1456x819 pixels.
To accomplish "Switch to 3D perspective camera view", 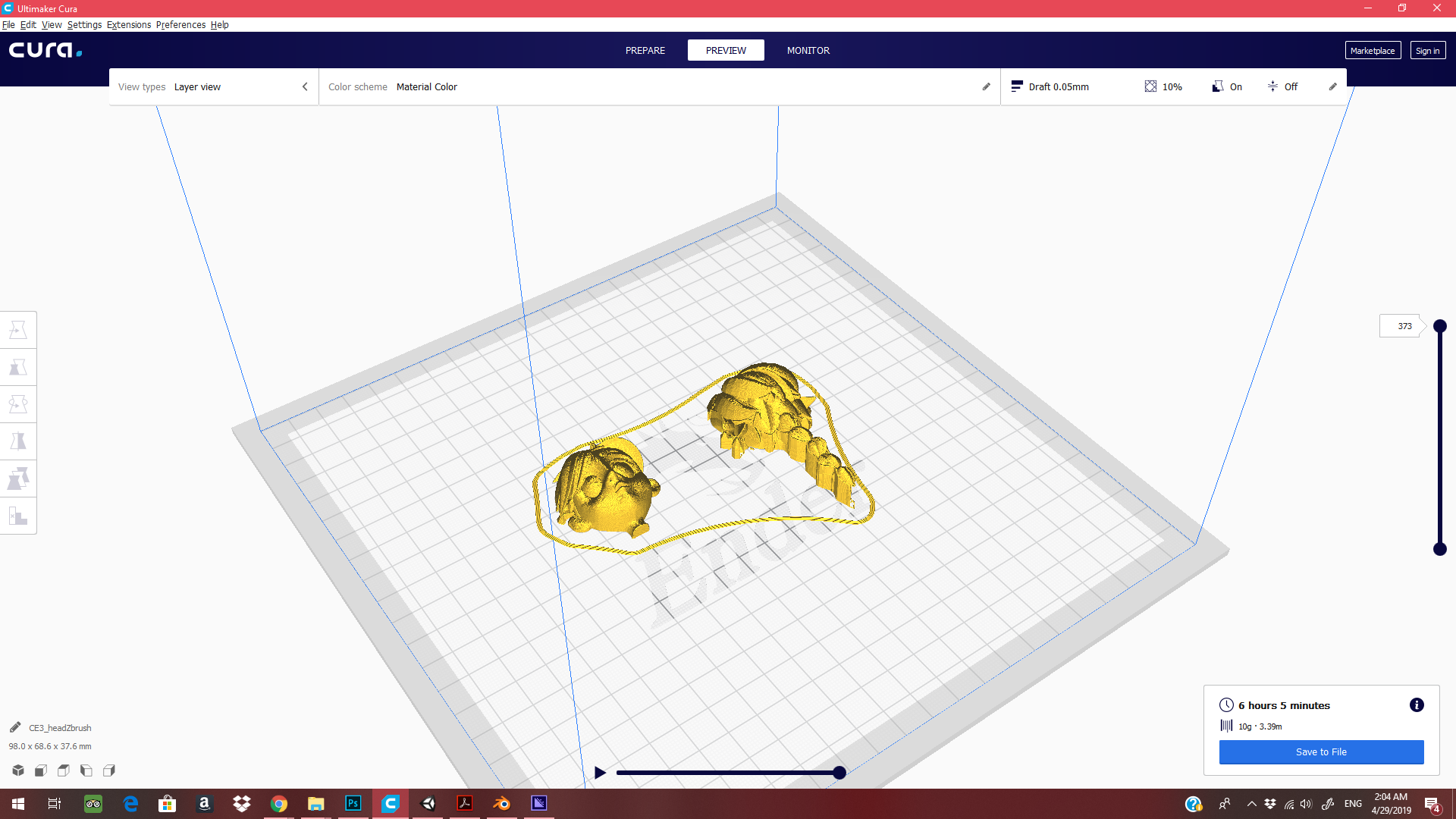I will coord(18,770).
